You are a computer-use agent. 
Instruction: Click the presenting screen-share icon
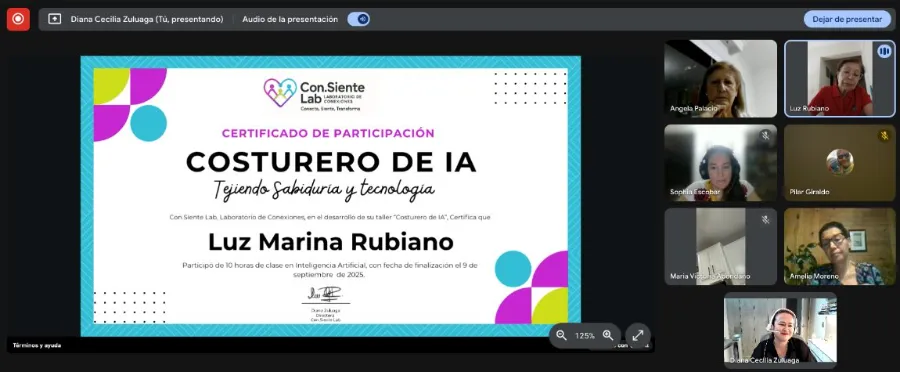55,19
